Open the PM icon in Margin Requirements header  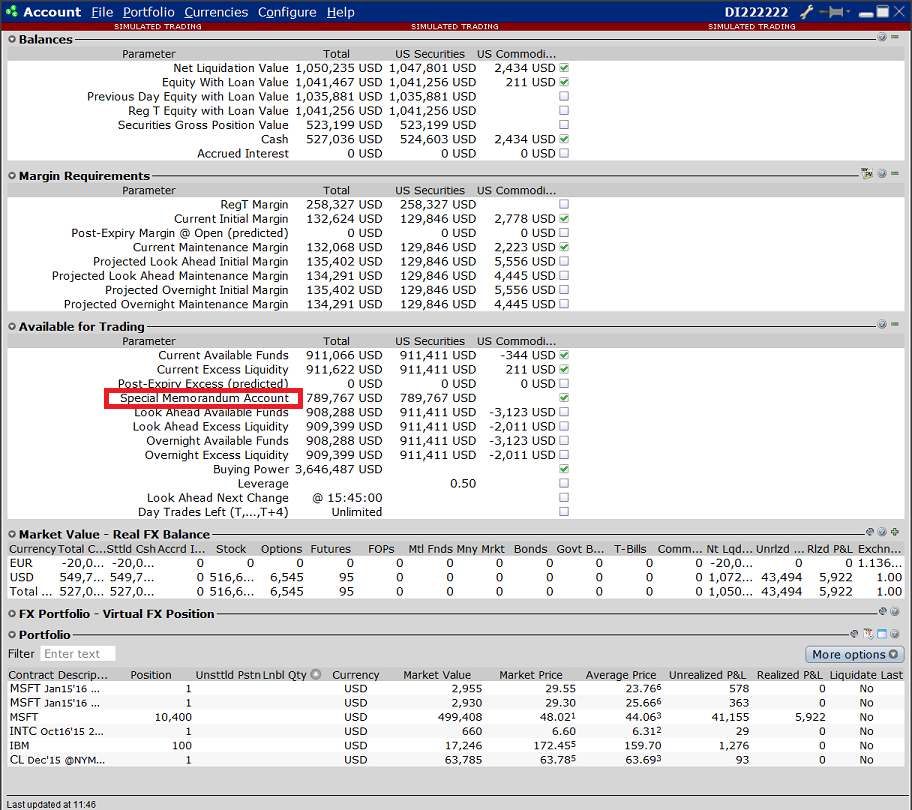[x=867, y=173]
